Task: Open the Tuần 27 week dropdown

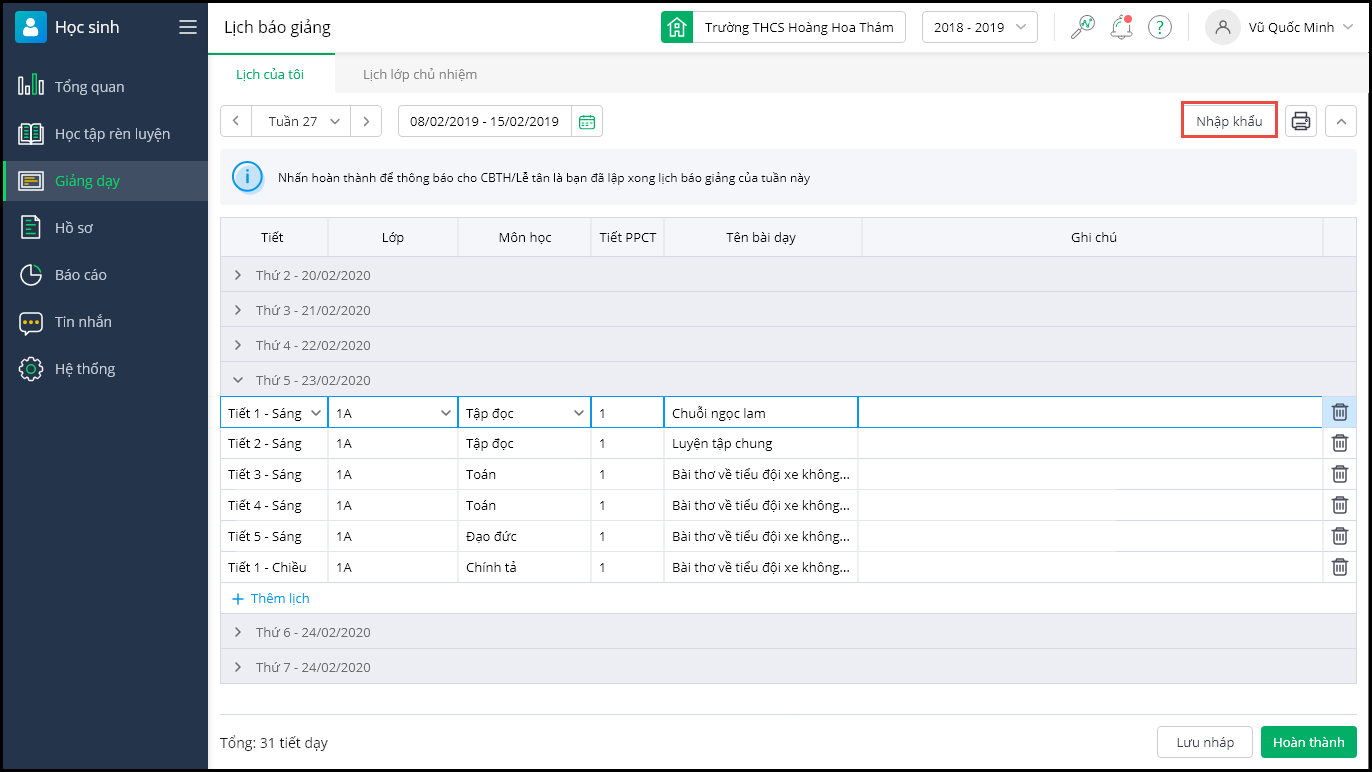Action: click(304, 121)
